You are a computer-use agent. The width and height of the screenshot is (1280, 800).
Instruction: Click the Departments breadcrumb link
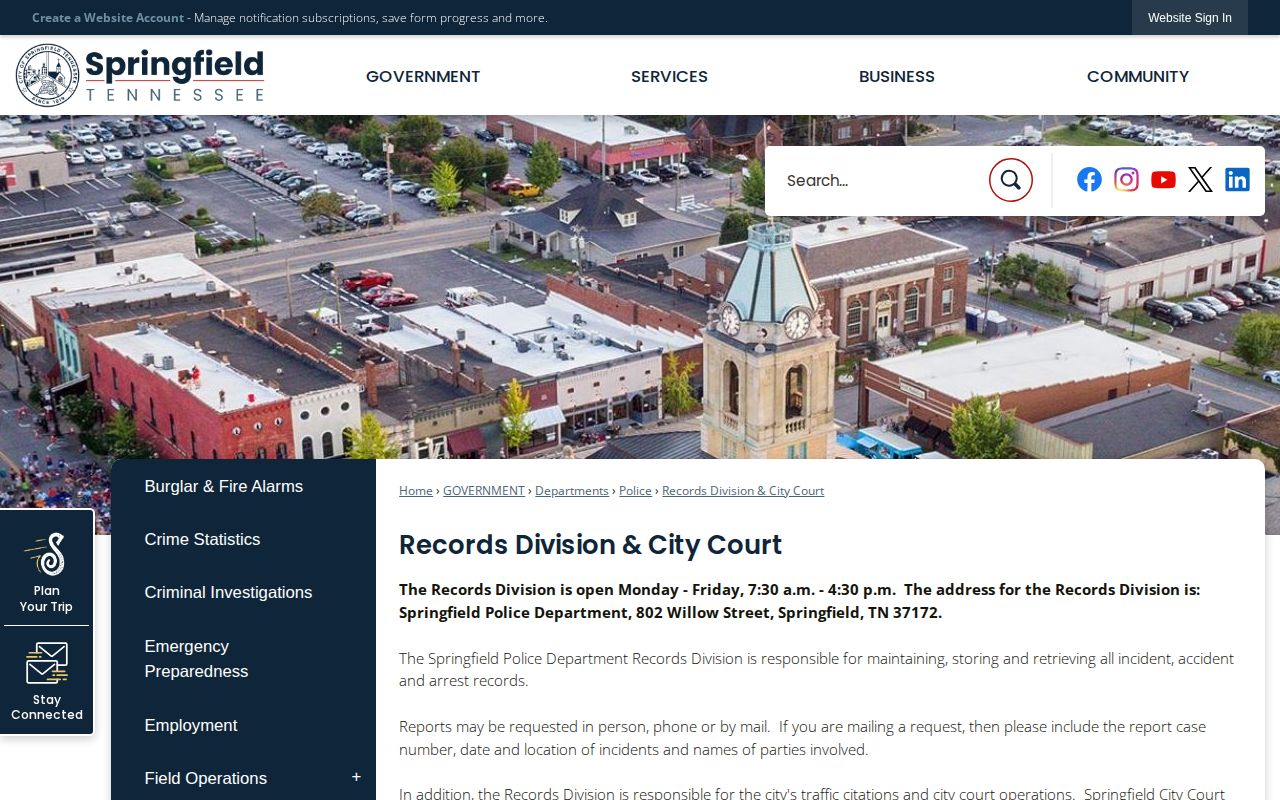(572, 491)
